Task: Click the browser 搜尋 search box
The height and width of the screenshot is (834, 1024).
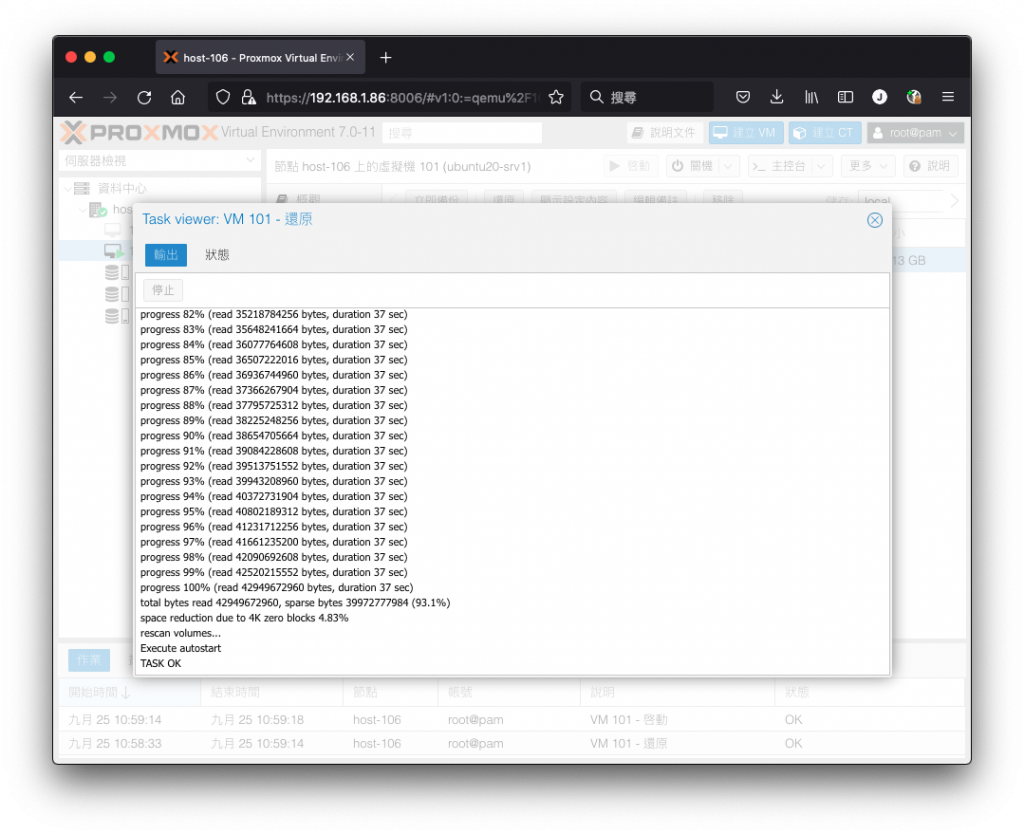Action: point(647,97)
